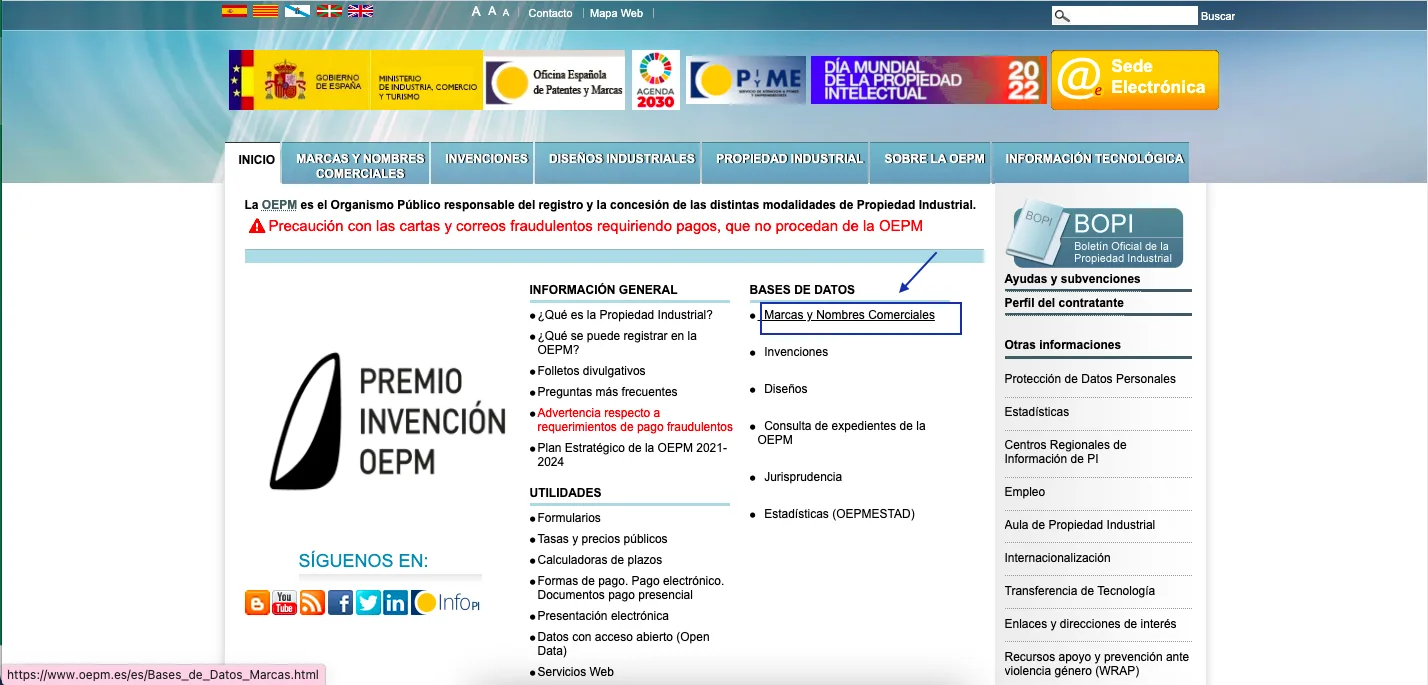The height and width of the screenshot is (685, 1428).
Task: Open Protección de Datos Personales link
Action: 1090,379
